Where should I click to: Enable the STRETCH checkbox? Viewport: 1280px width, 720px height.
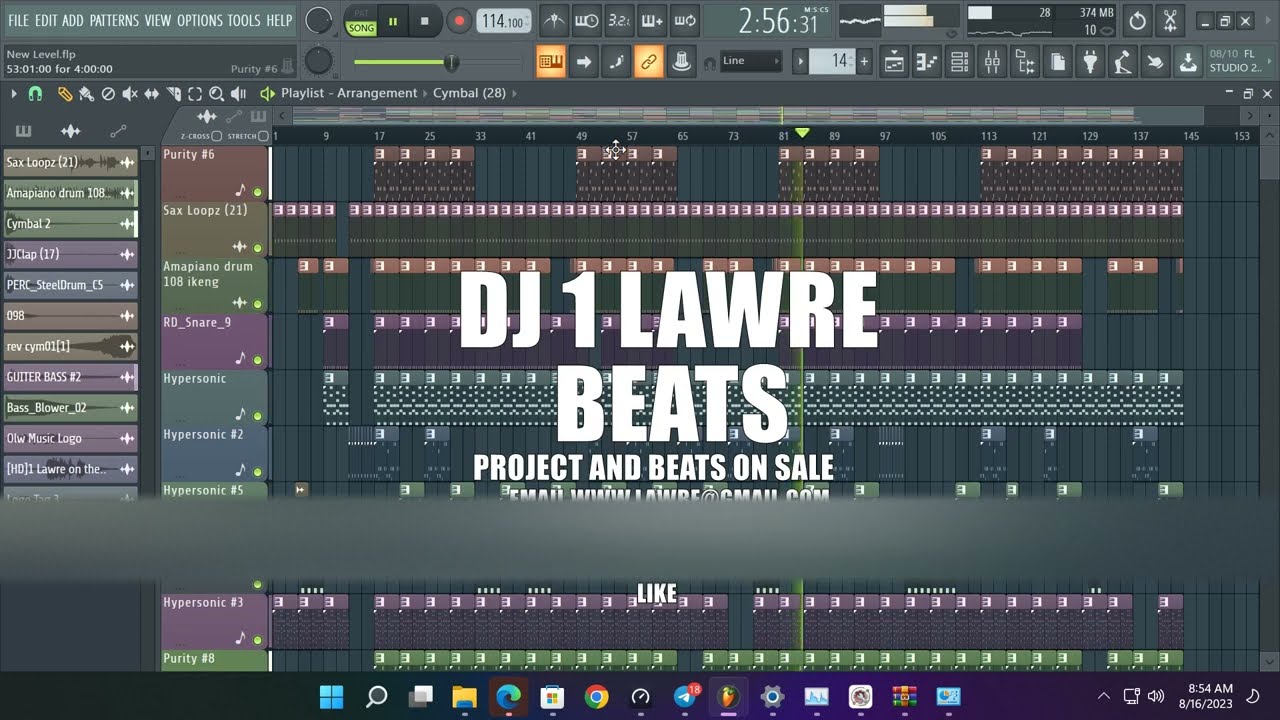[x=263, y=136]
